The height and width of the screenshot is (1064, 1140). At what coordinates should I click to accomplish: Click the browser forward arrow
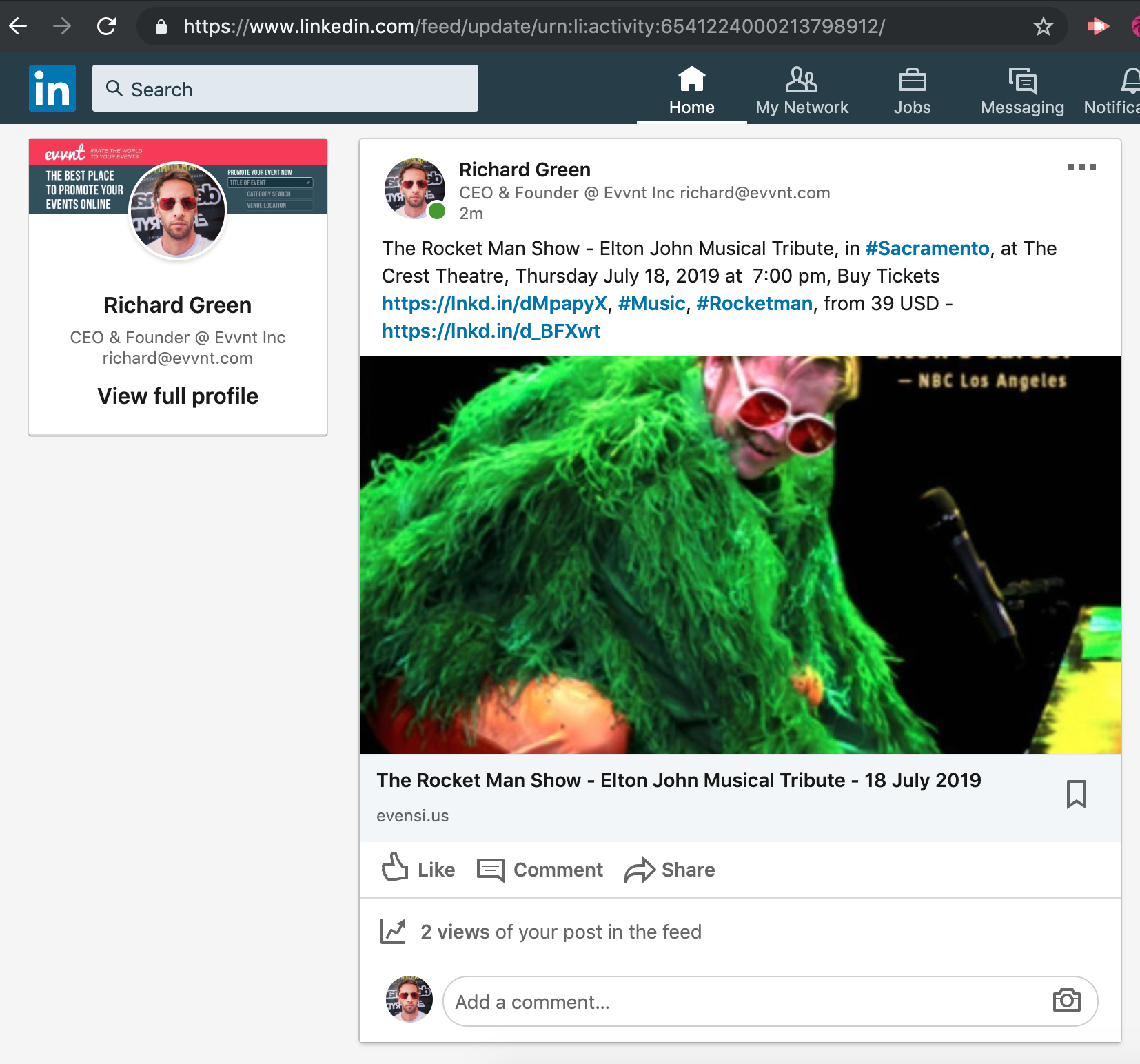pyautogui.click(x=62, y=27)
